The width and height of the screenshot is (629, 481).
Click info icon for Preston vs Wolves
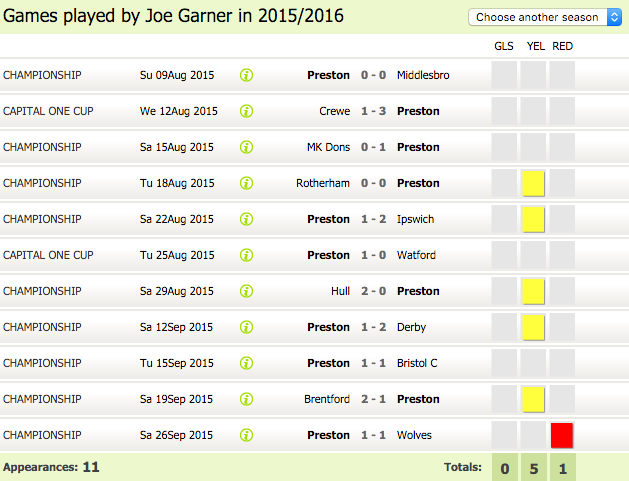246,435
